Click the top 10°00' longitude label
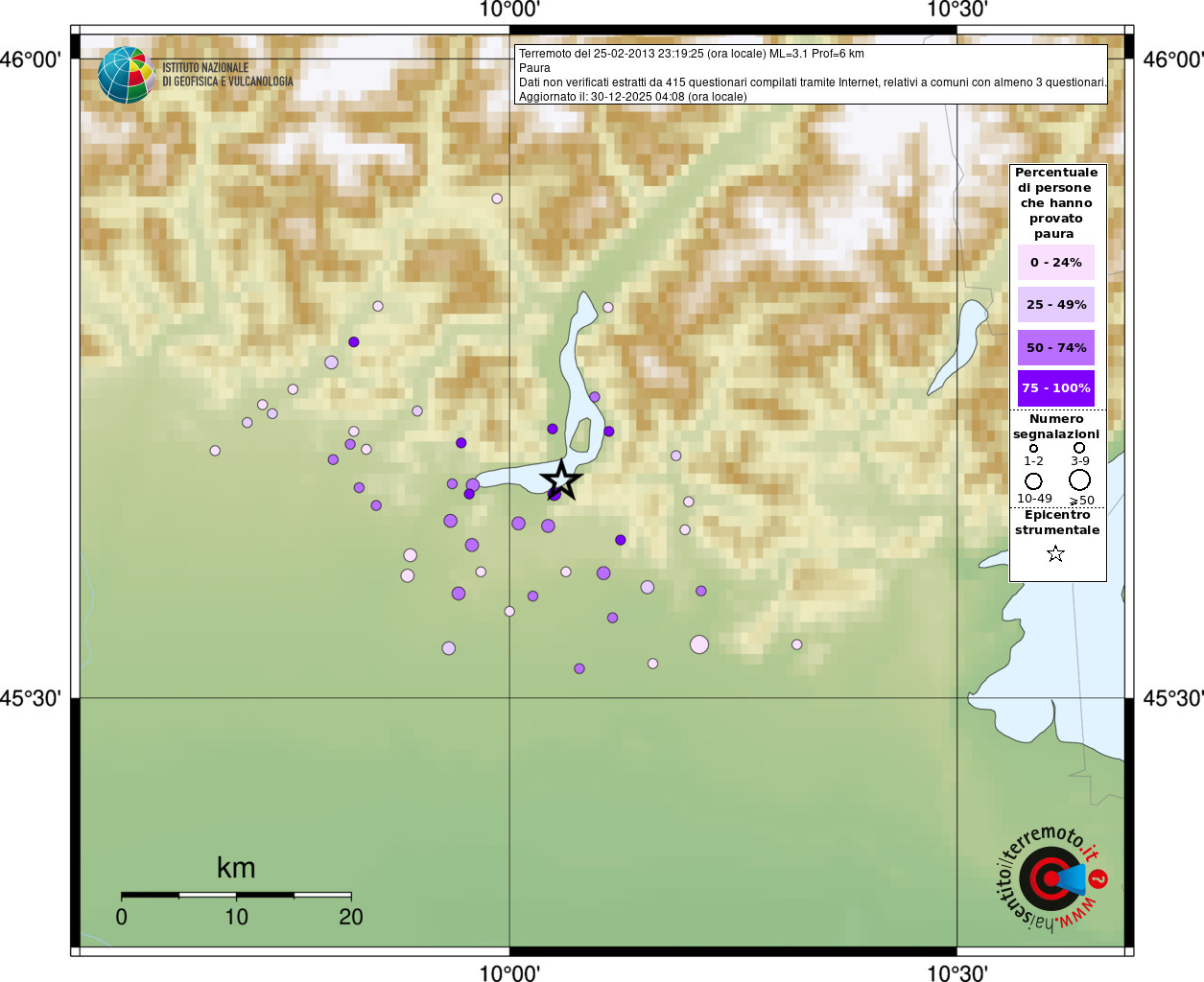The image size is (1204, 982). 509,10
